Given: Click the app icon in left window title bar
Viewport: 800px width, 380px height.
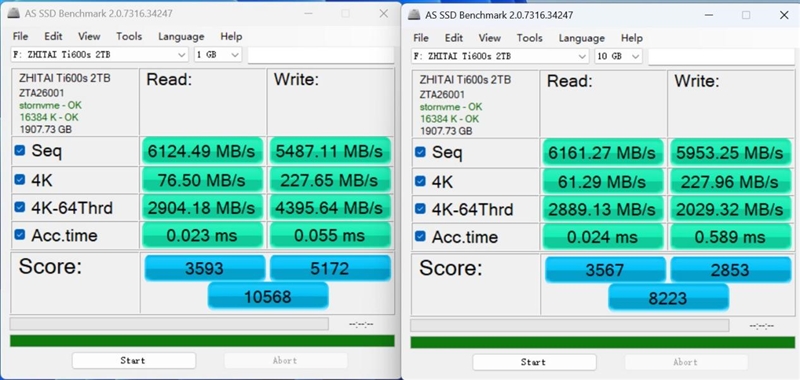Looking at the screenshot, I should pos(14,13).
